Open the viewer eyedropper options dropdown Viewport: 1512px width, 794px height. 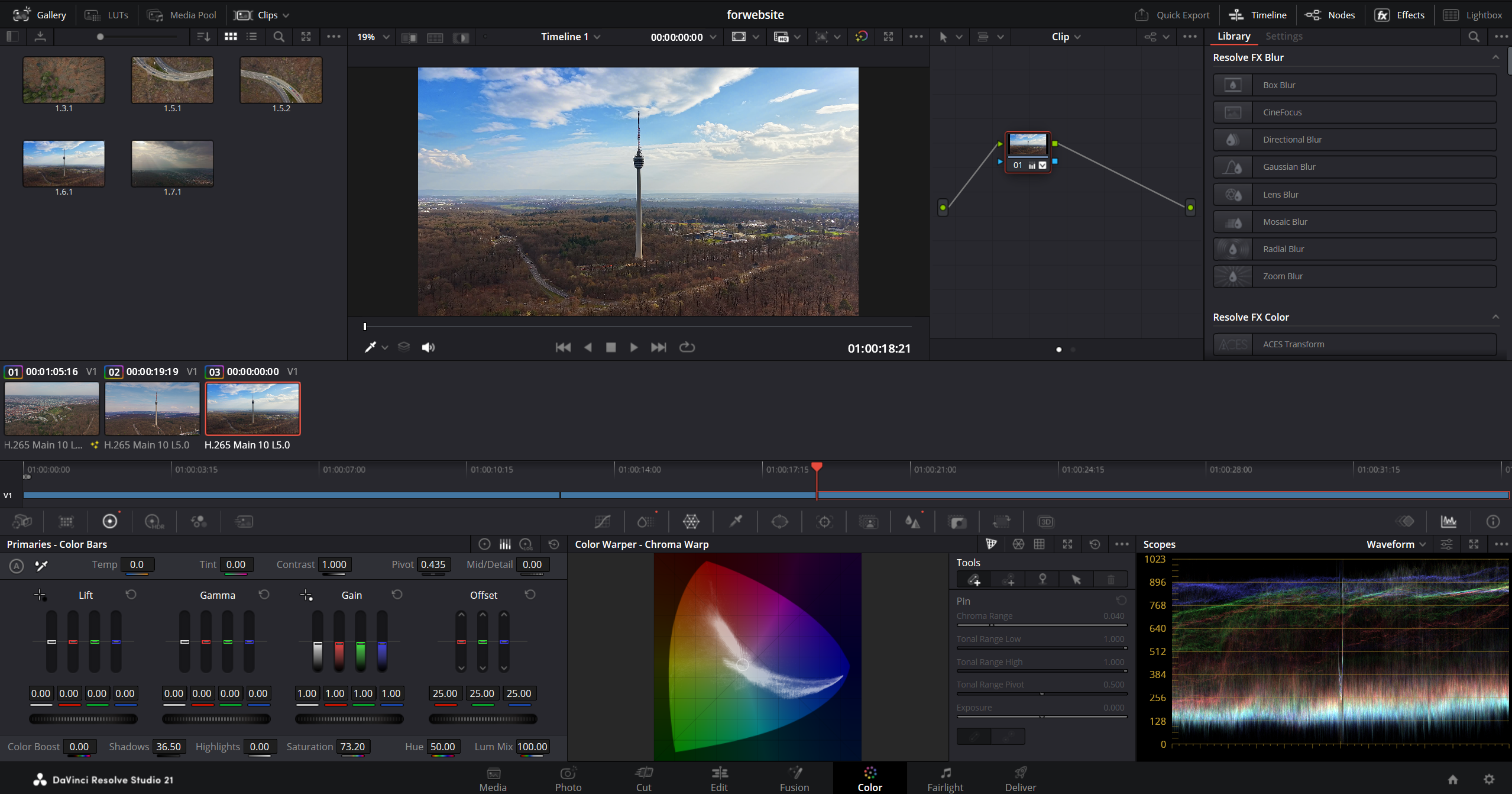385,347
